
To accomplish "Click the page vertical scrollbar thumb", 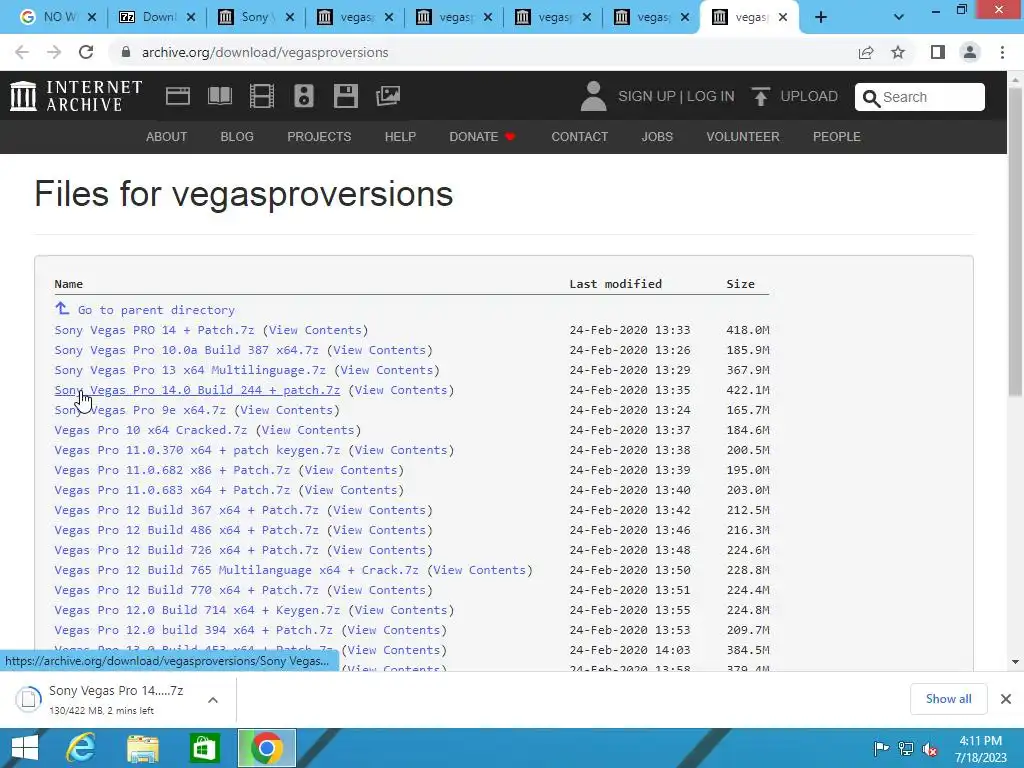I will coord(1015,242).
